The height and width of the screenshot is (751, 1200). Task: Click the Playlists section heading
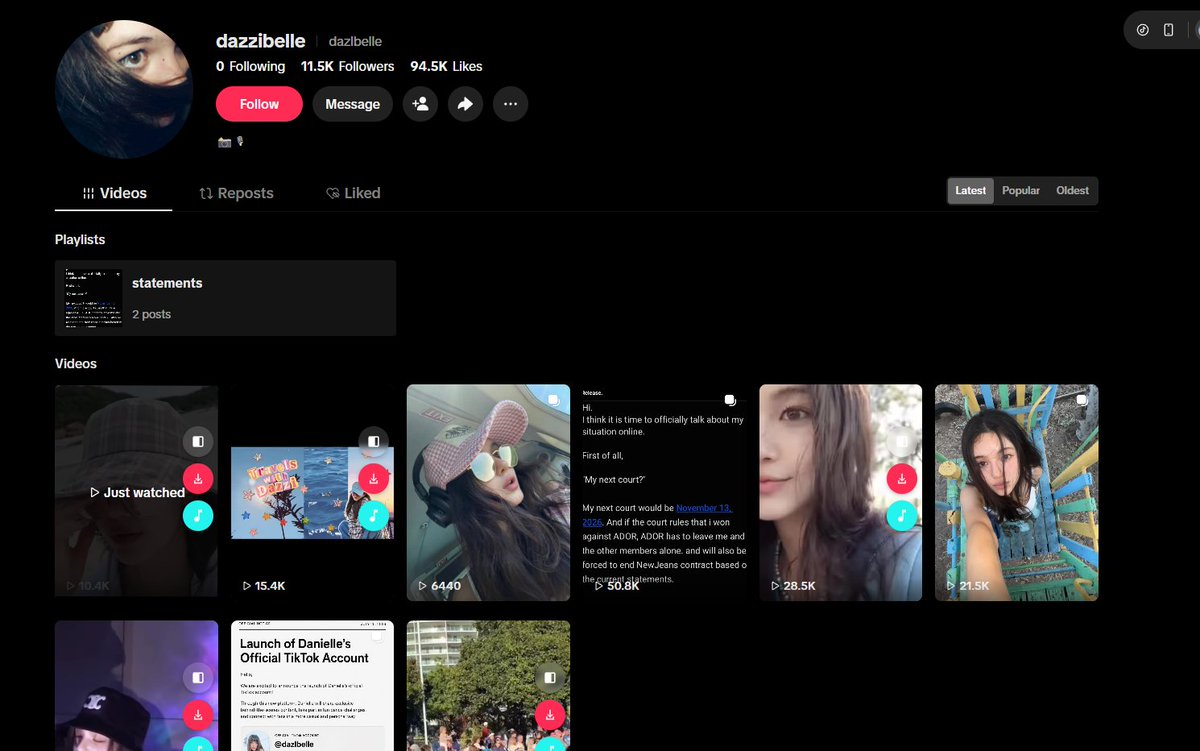pyautogui.click(x=80, y=240)
